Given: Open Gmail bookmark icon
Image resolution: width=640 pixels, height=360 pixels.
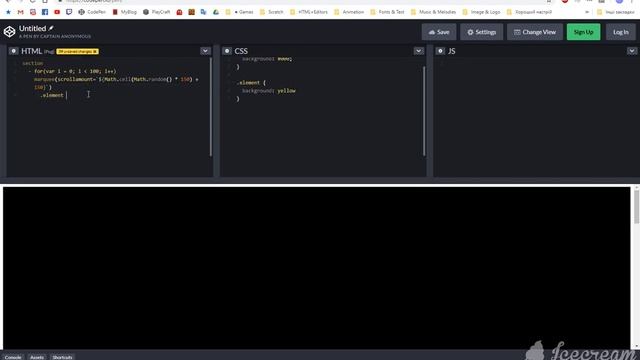Looking at the screenshot, I should 20,12.
